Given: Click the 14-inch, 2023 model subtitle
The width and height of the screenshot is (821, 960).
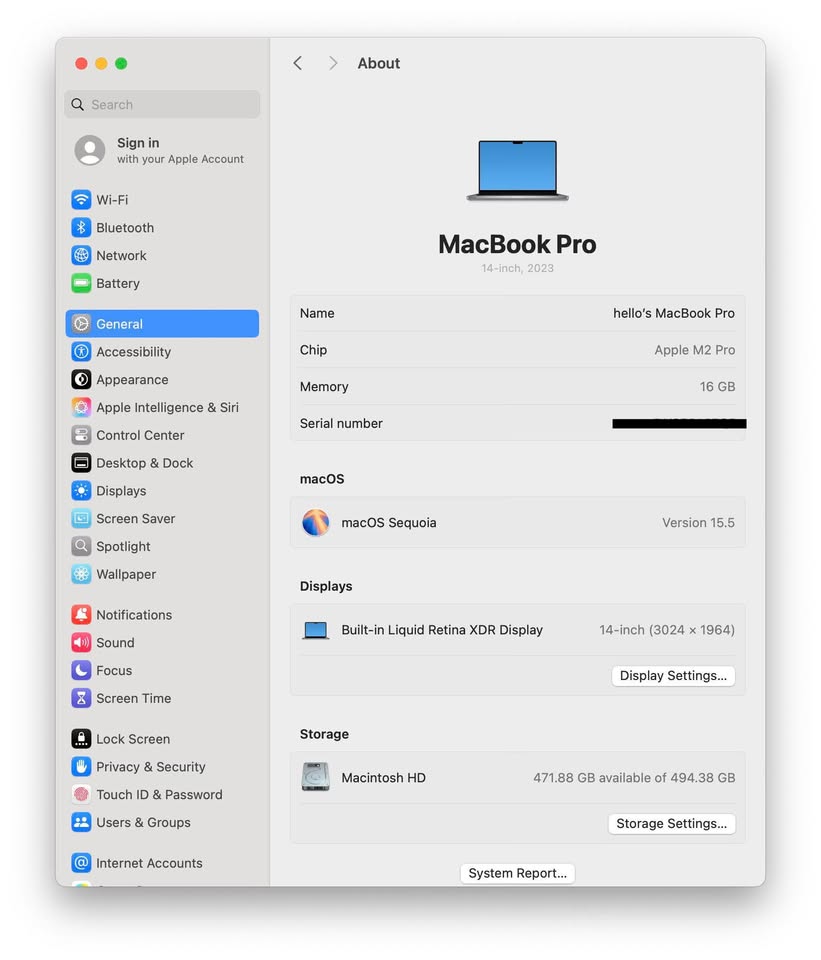Looking at the screenshot, I should [517, 268].
